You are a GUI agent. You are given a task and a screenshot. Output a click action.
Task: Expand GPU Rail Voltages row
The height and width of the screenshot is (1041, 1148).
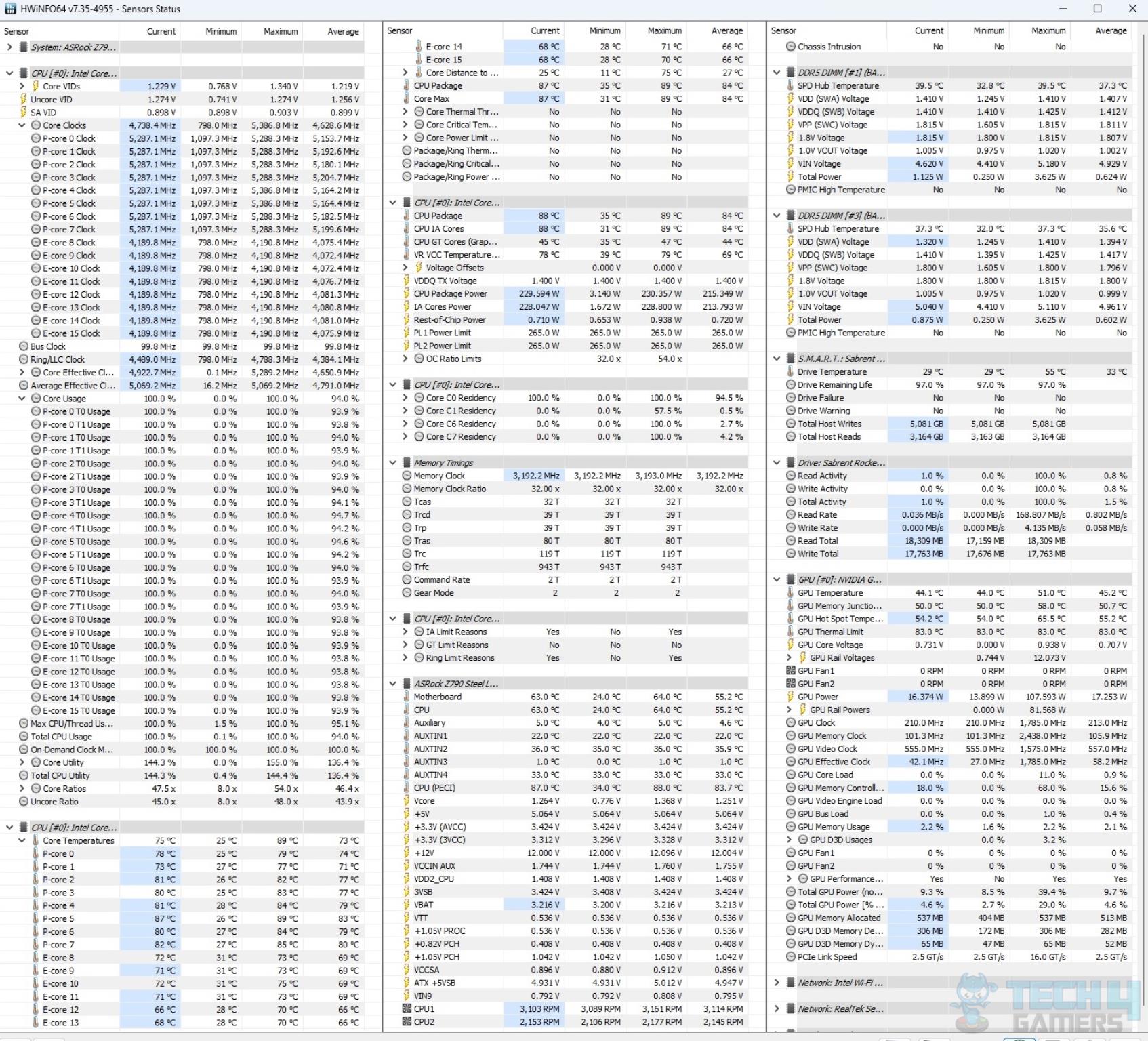[789, 657]
